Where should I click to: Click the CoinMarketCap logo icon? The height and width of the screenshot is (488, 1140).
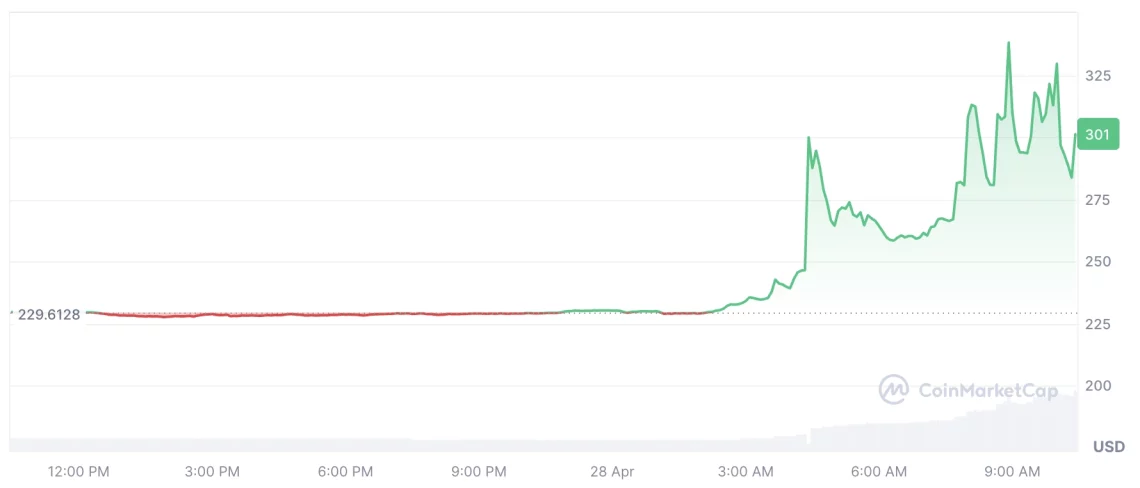tap(893, 389)
